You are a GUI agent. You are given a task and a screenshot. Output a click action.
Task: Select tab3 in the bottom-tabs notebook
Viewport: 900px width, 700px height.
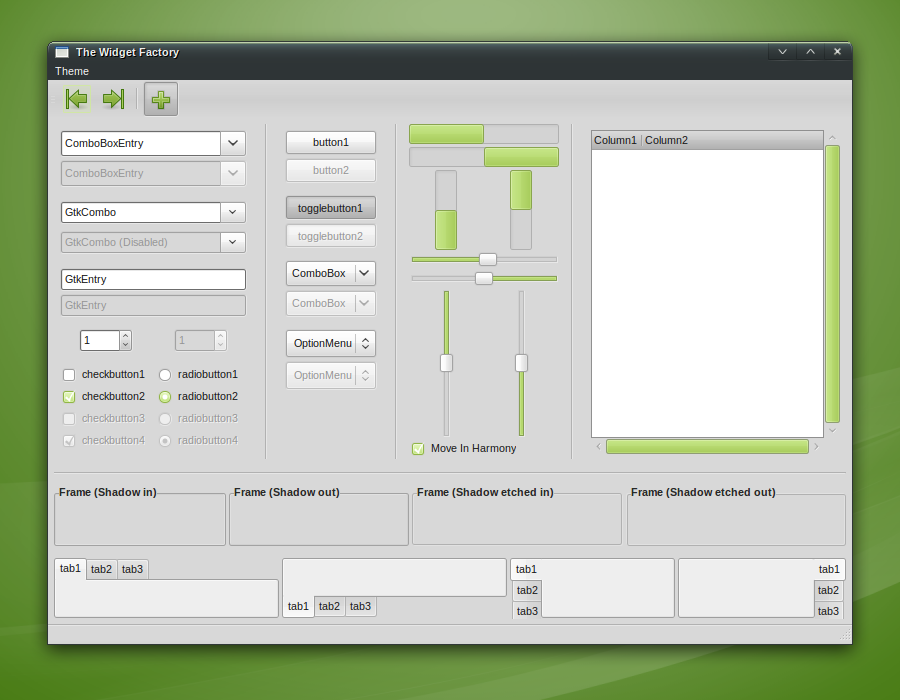coord(360,606)
